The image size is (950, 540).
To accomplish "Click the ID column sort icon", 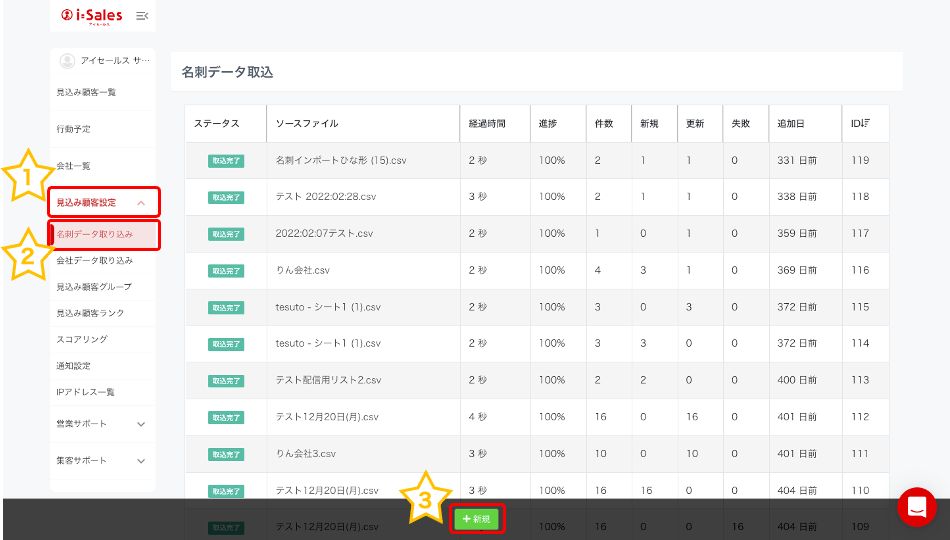I will coord(866,123).
